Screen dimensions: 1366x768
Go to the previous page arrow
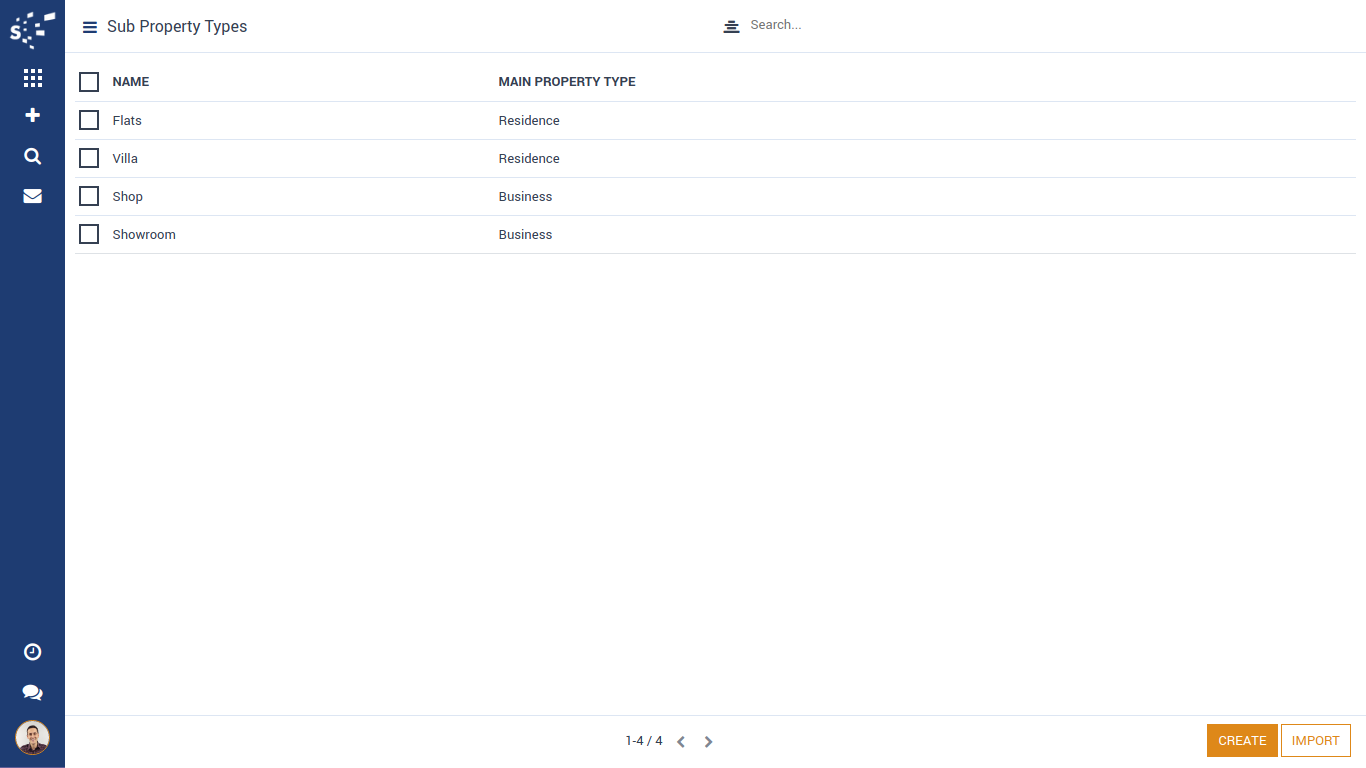(x=681, y=742)
